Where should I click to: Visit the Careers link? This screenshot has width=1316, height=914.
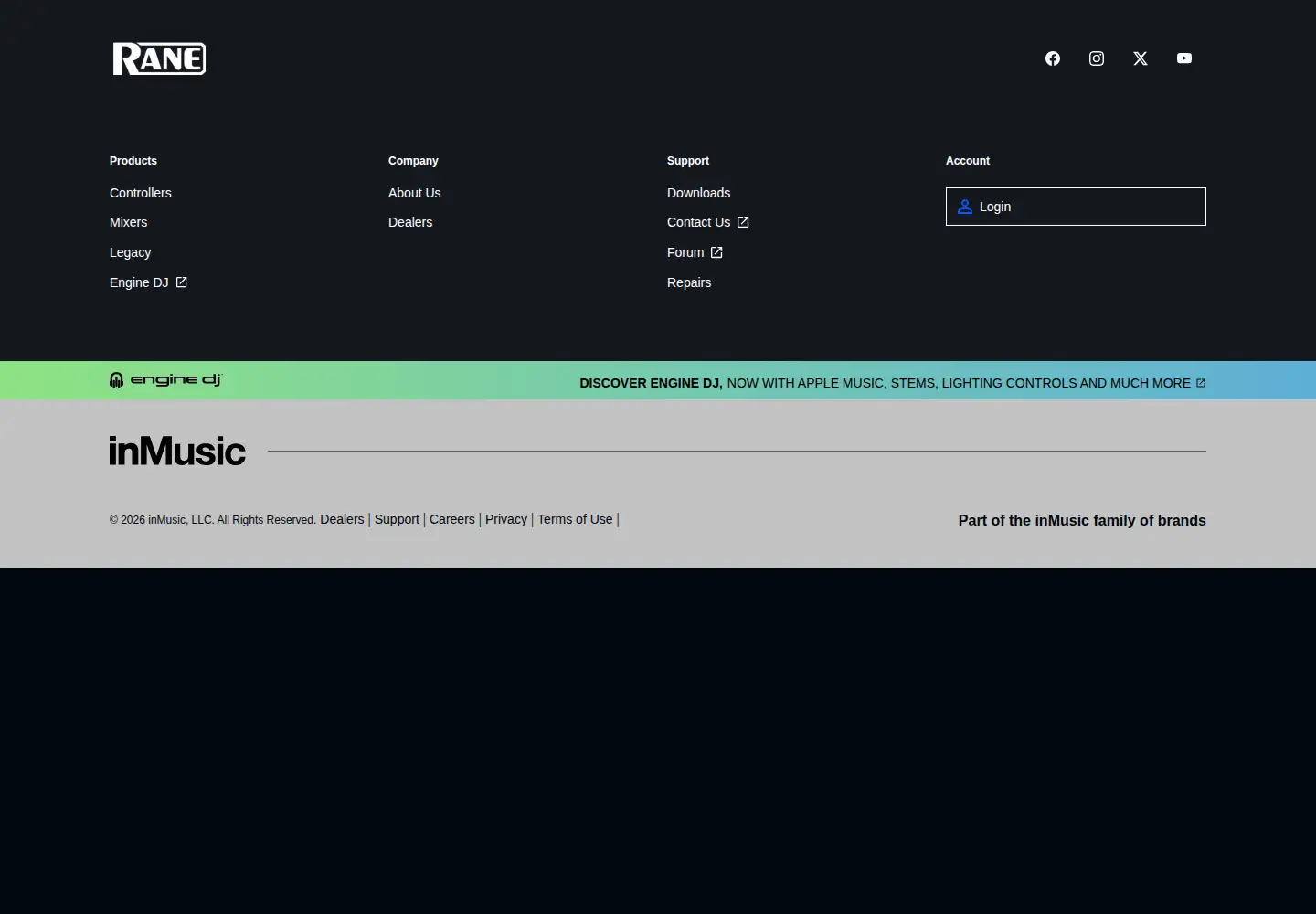click(452, 519)
